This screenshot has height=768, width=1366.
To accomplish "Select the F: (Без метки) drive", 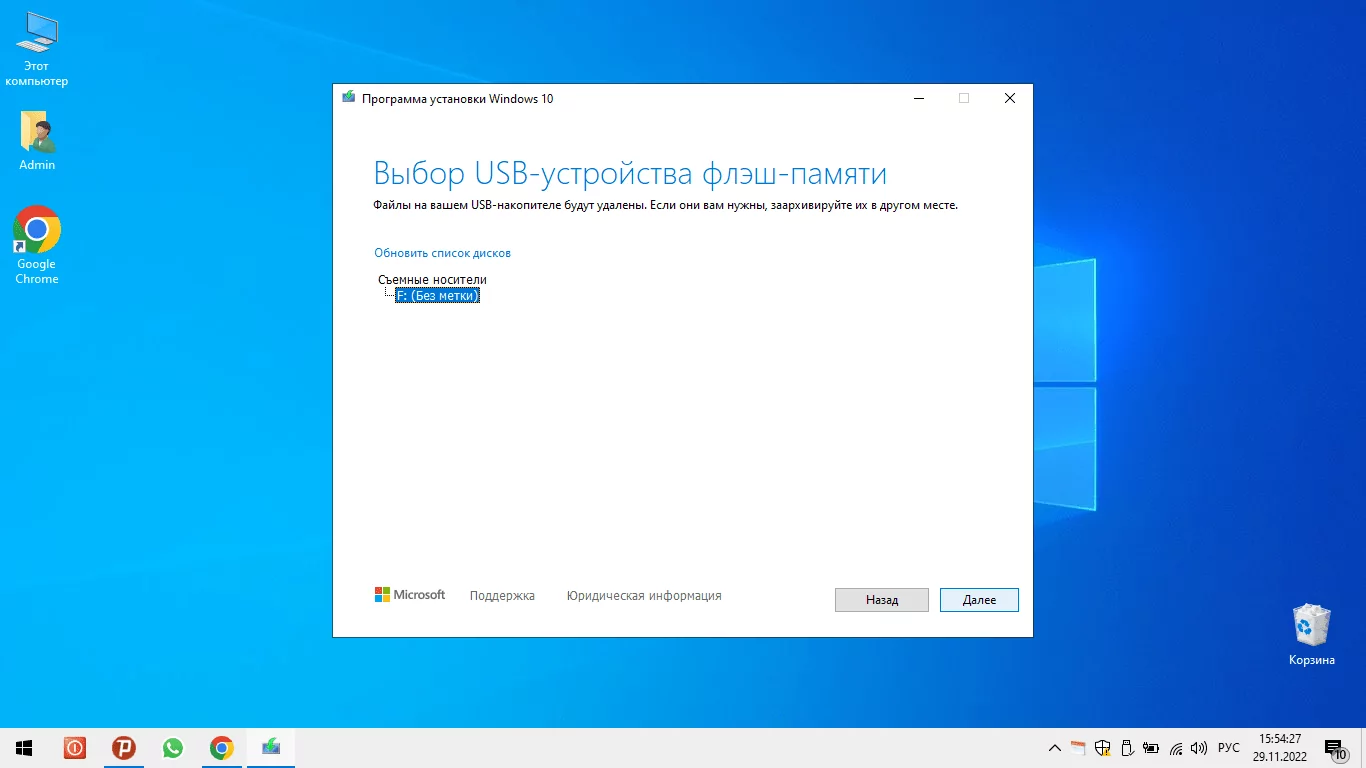I will 438,296.
